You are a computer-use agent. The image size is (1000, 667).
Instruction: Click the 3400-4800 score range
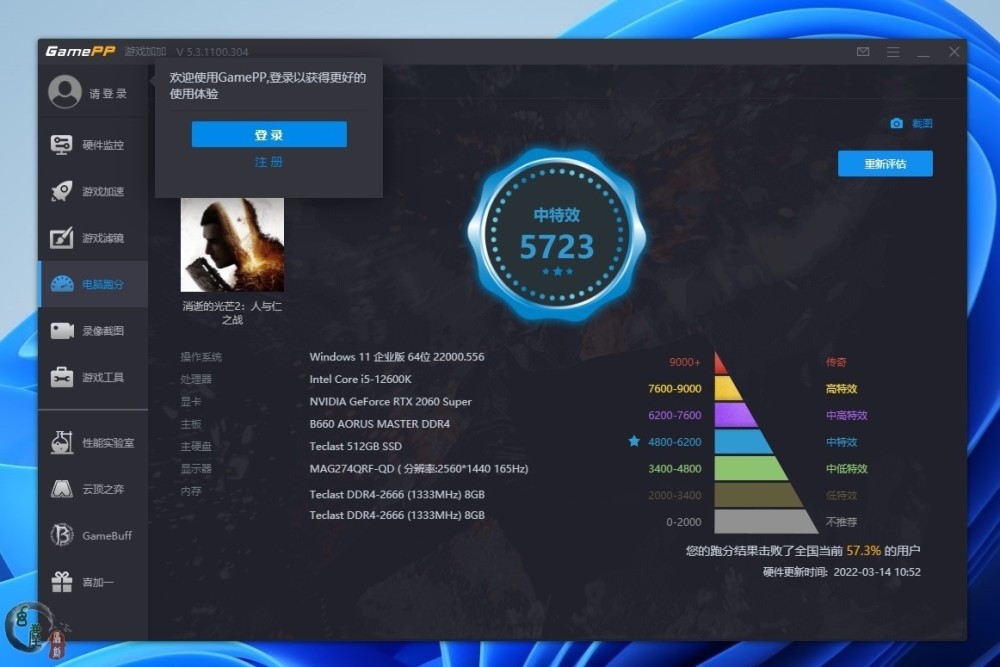[674, 469]
